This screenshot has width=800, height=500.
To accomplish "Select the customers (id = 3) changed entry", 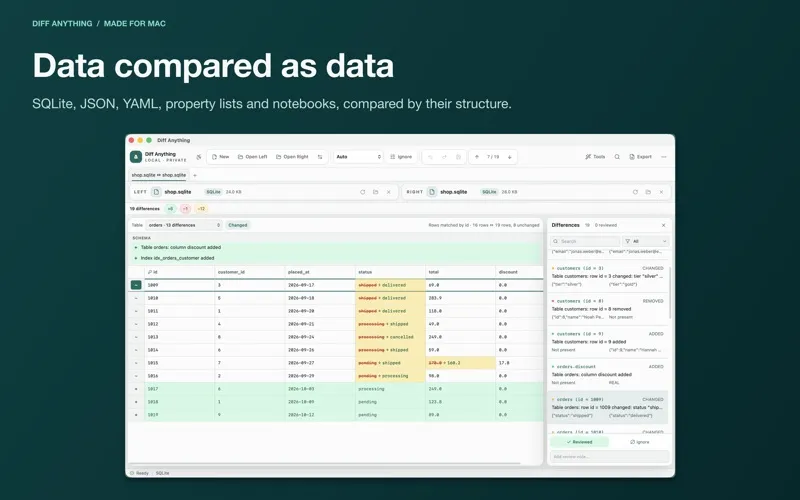I will pos(608,276).
